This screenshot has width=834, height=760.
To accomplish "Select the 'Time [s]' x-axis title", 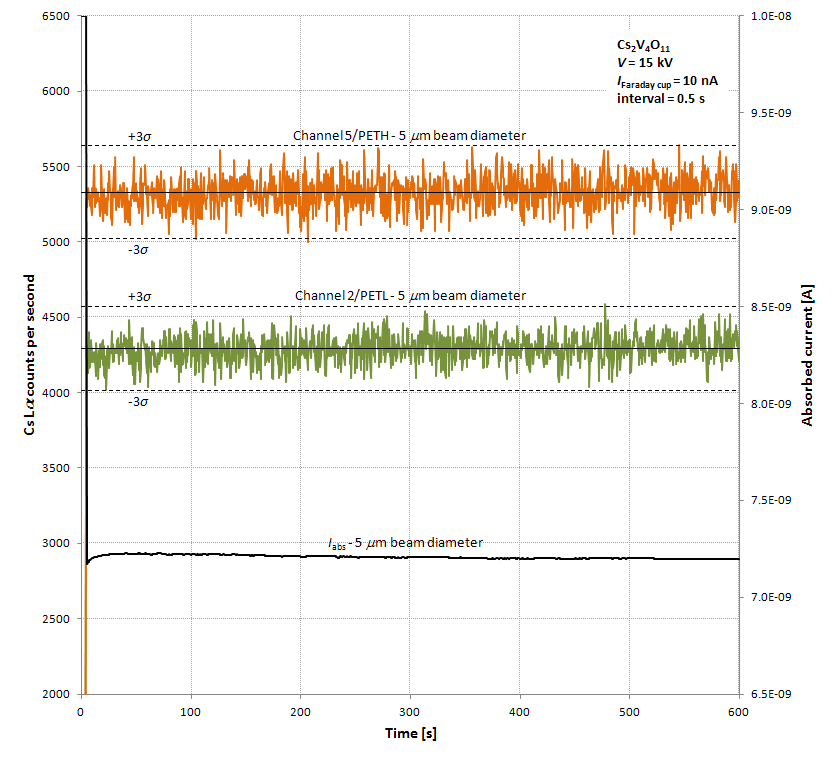I will tap(410, 734).
